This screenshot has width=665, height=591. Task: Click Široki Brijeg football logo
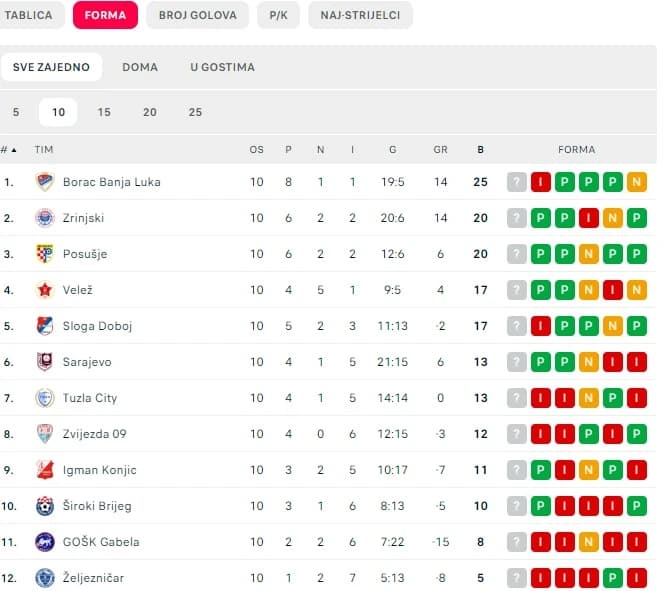pyautogui.click(x=45, y=506)
